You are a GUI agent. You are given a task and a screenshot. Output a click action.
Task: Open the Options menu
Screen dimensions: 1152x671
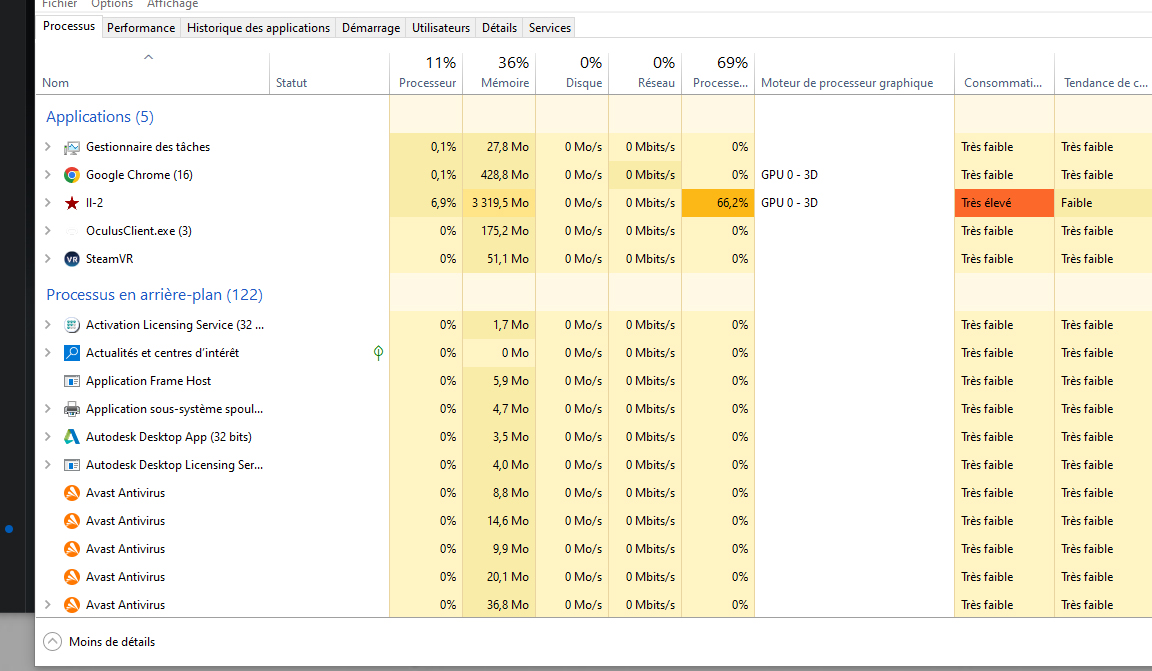[112, 4]
